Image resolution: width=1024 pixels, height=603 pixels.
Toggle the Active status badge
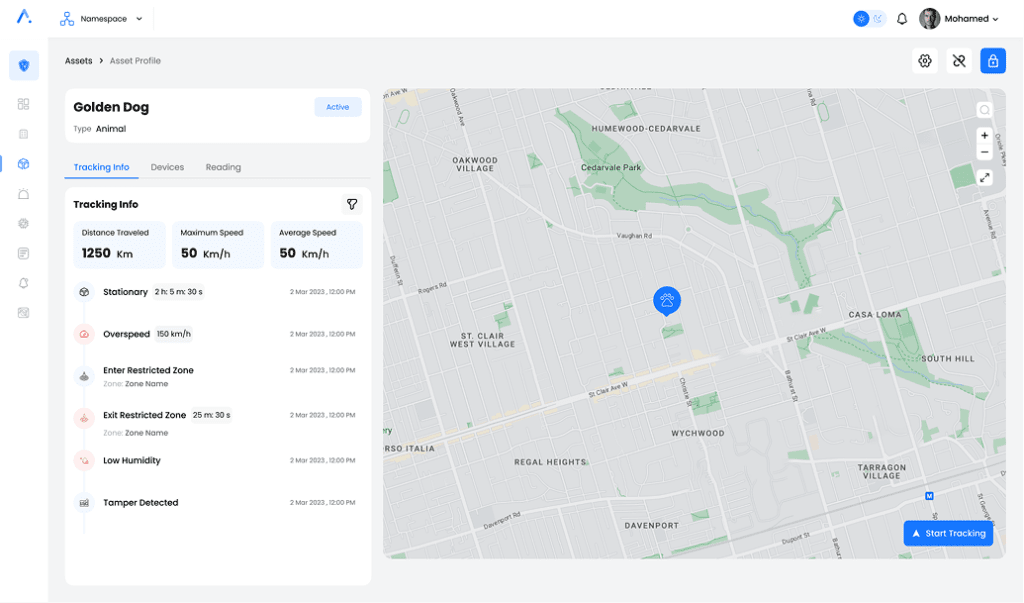coord(338,107)
